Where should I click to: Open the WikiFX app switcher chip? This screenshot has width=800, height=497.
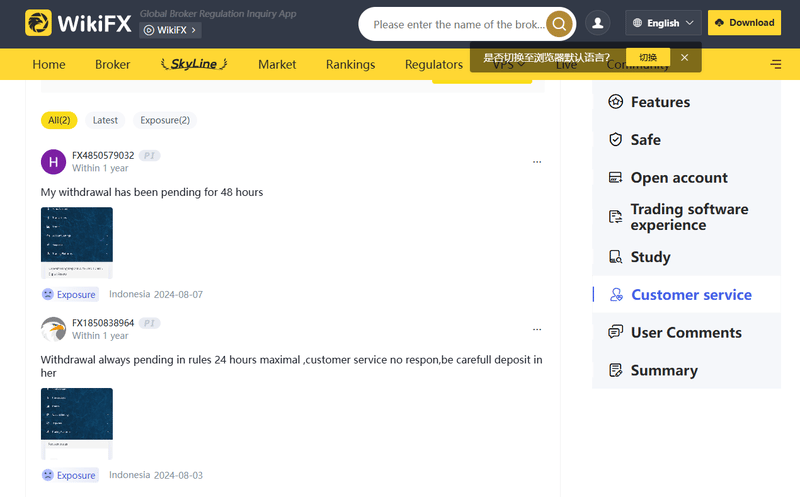(x=170, y=30)
